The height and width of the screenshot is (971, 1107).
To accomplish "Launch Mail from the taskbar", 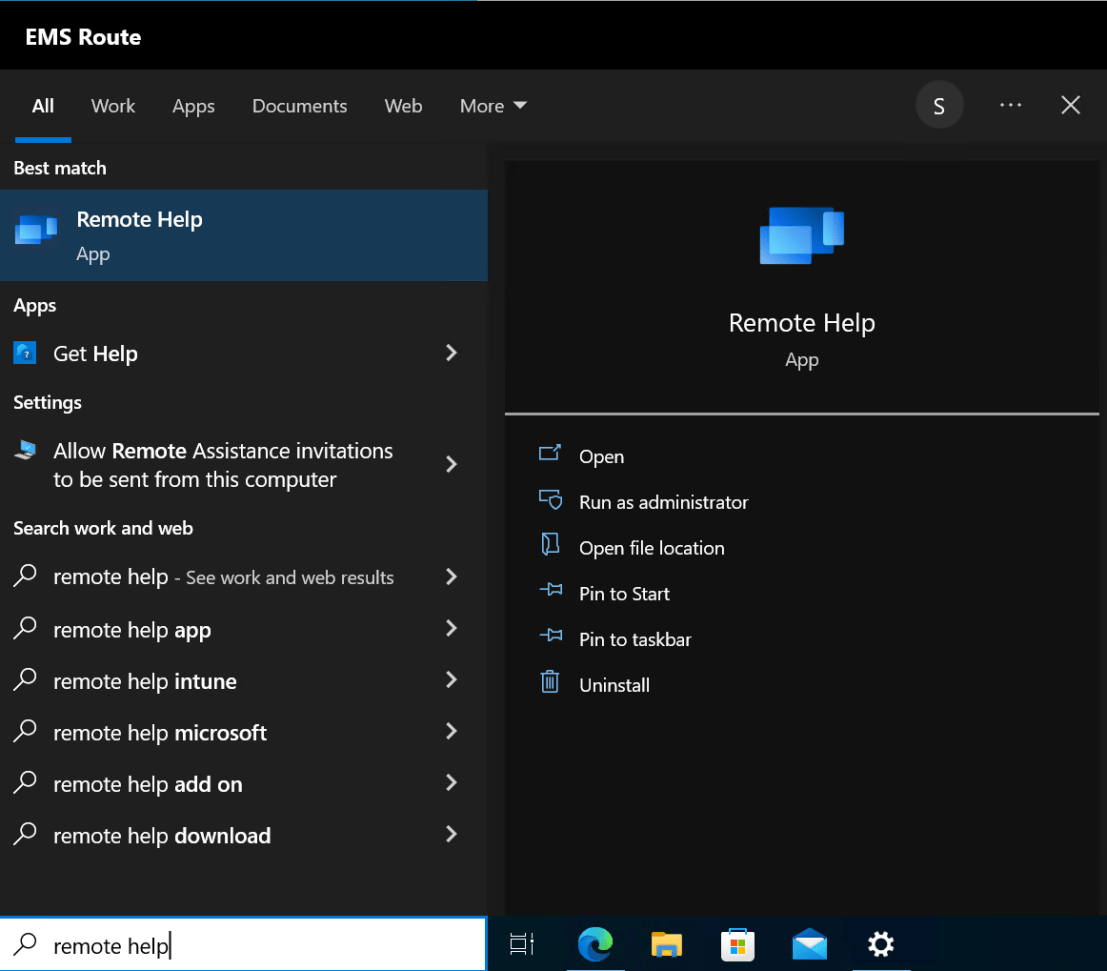I will (808, 944).
